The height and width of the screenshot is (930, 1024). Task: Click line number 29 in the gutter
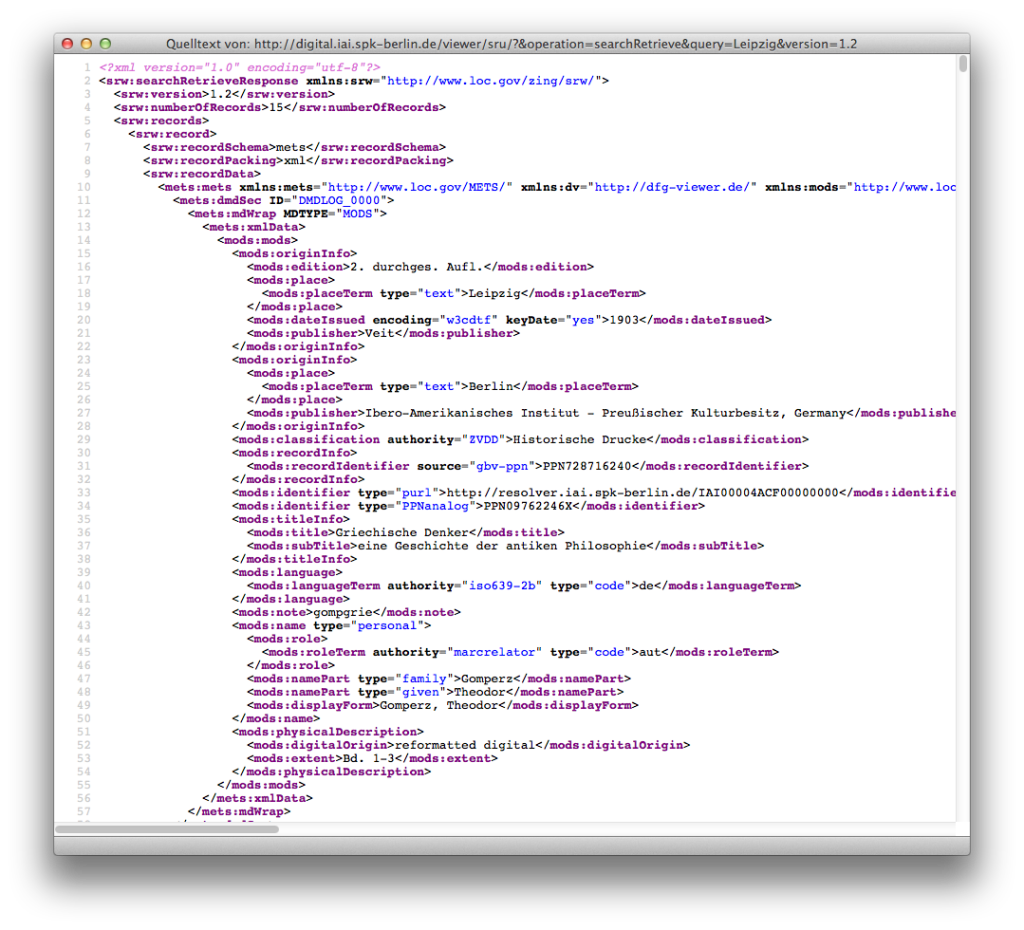click(x=84, y=440)
